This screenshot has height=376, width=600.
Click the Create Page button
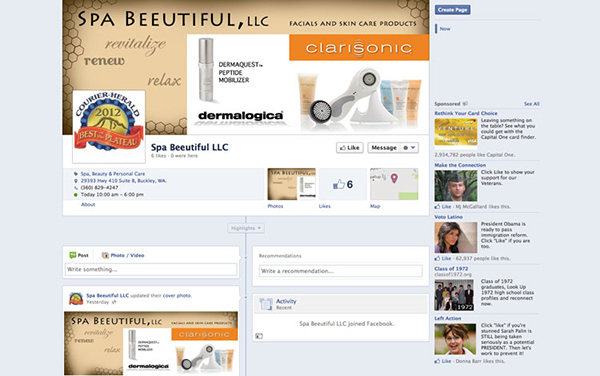[453, 10]
